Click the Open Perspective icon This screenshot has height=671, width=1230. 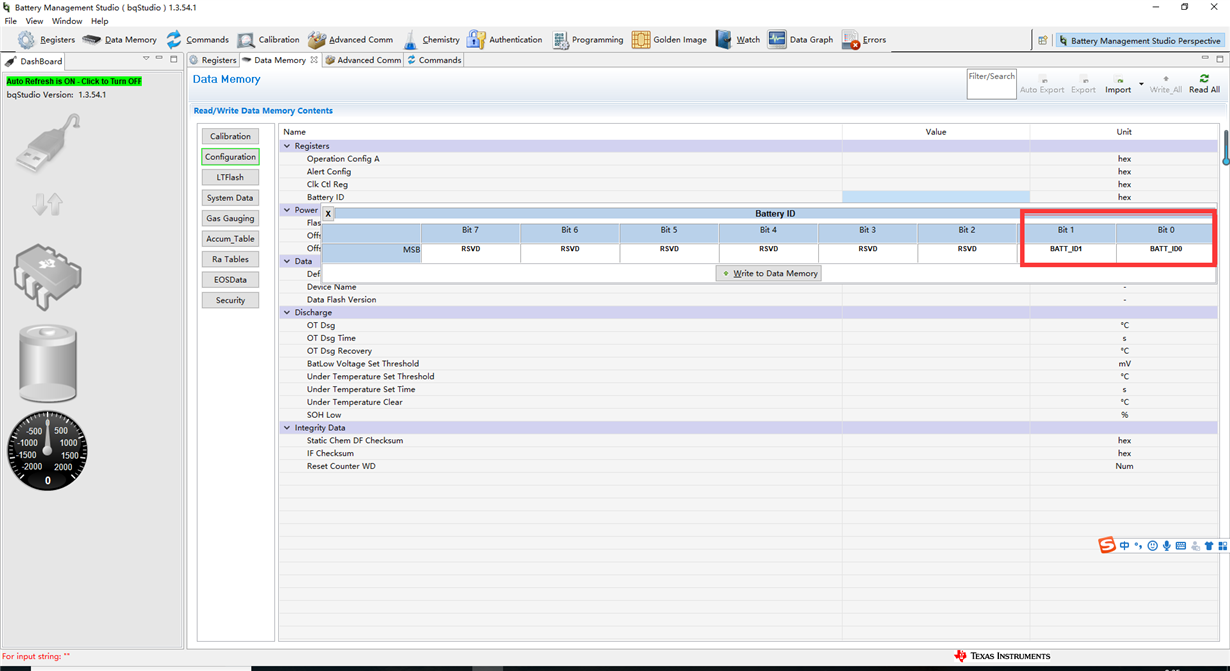[x=1043, y=41]
